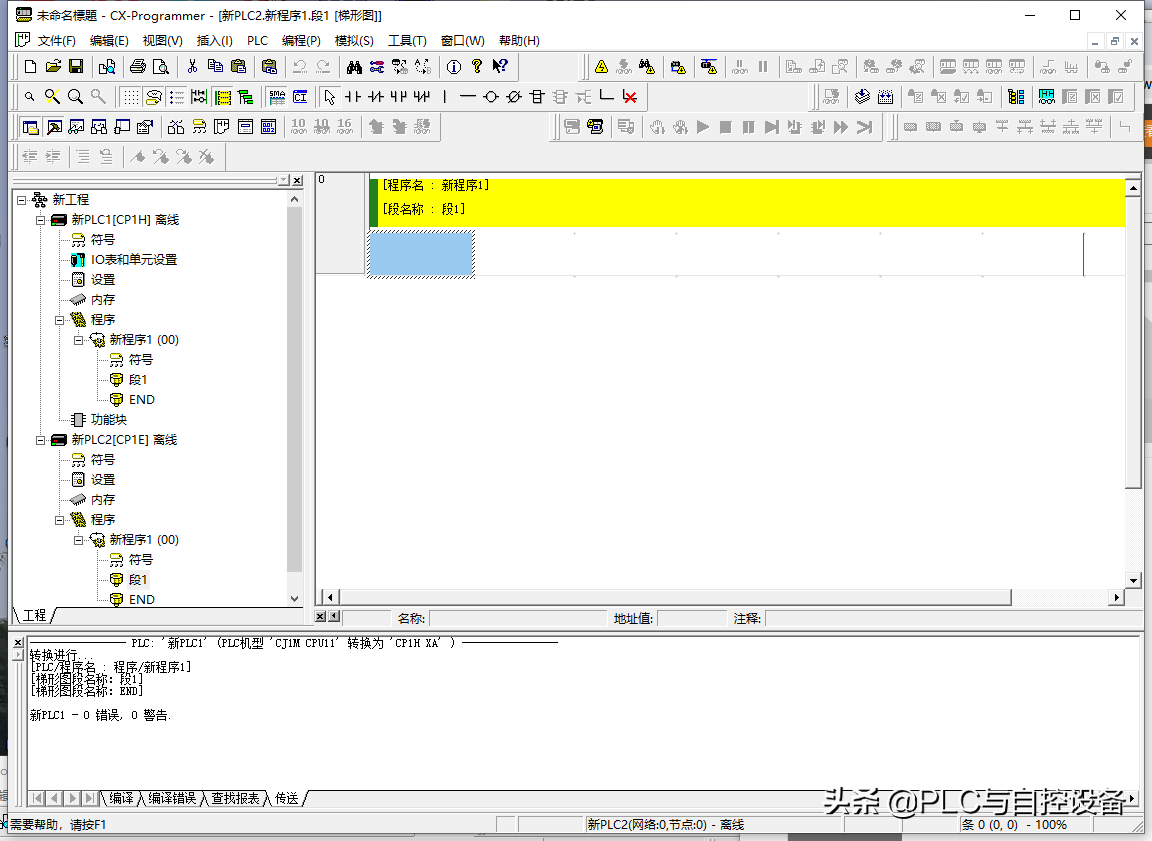
Task: Collapse the 程序 node under 新PLC2
Action: 60,520
